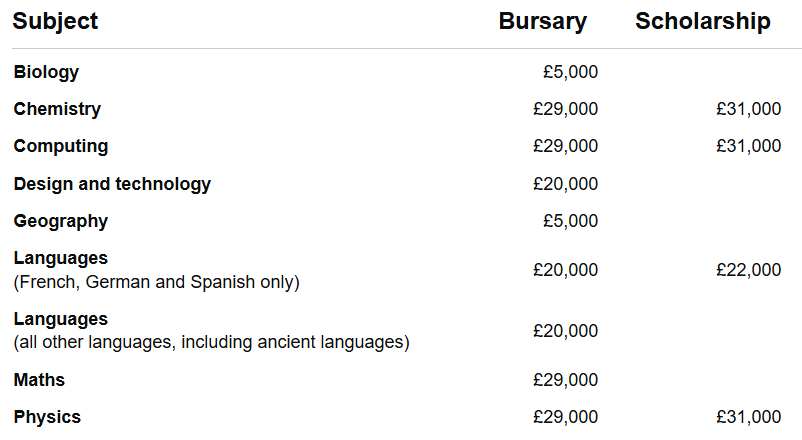This screenshot has height=440, width=802.
Task: Select the Physics subject label
Action: pyautogui.click(x=47, y=417)
